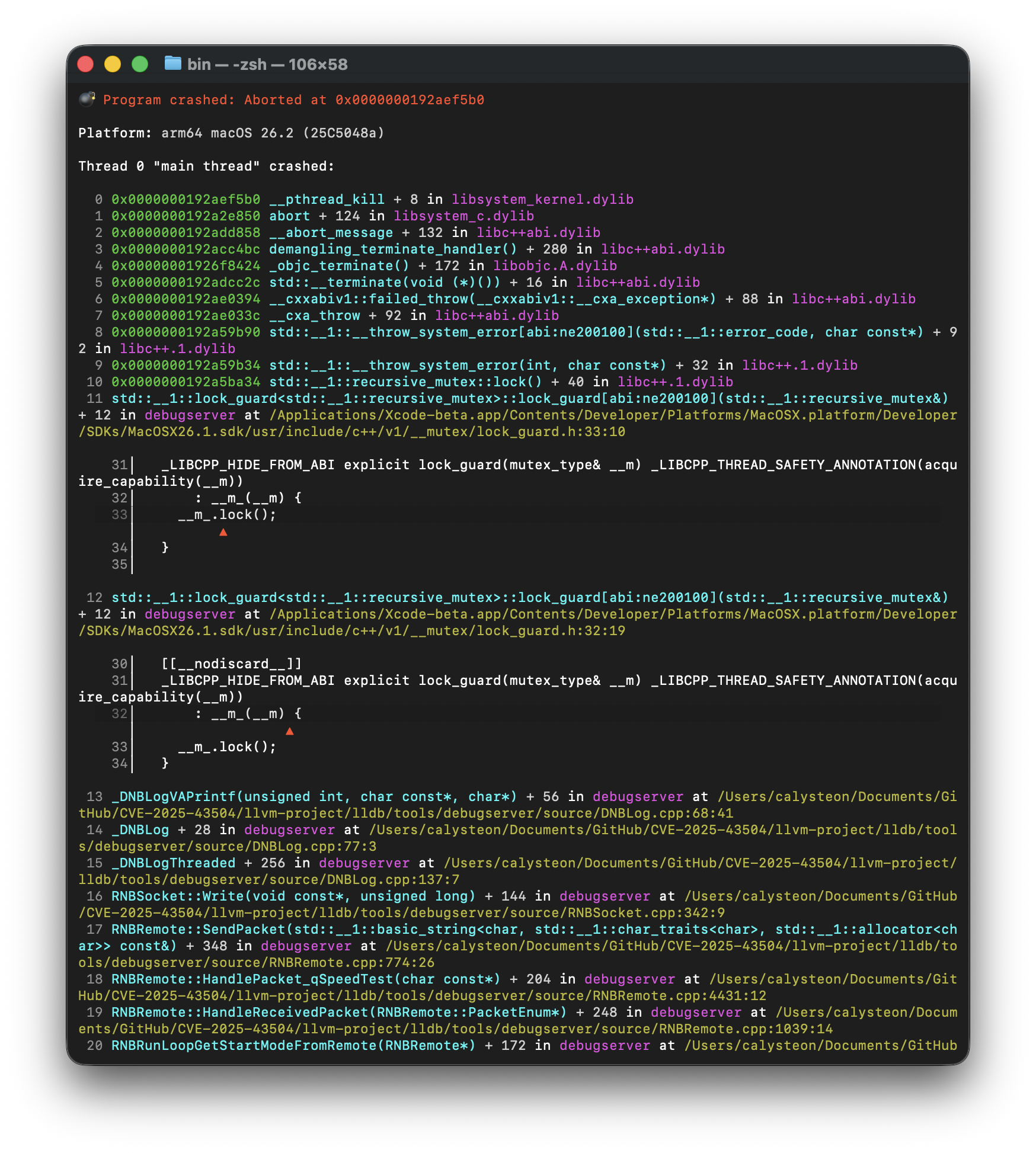
Task: Click crash address in red Program crashed line
Action: click(x=410, y=100)
